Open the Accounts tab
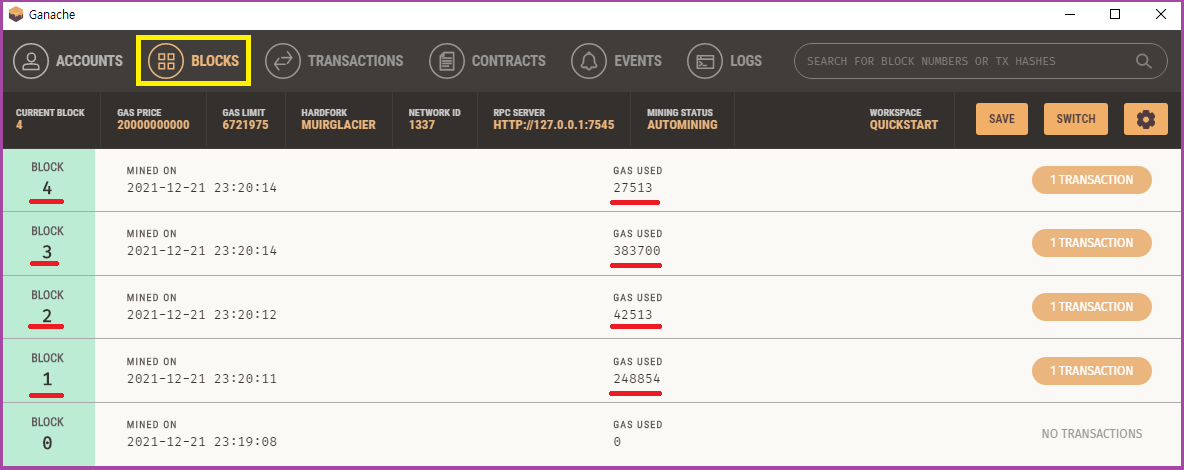Image resolution: width=1184 pixels, height=470 pixels. tap(68, 61)
